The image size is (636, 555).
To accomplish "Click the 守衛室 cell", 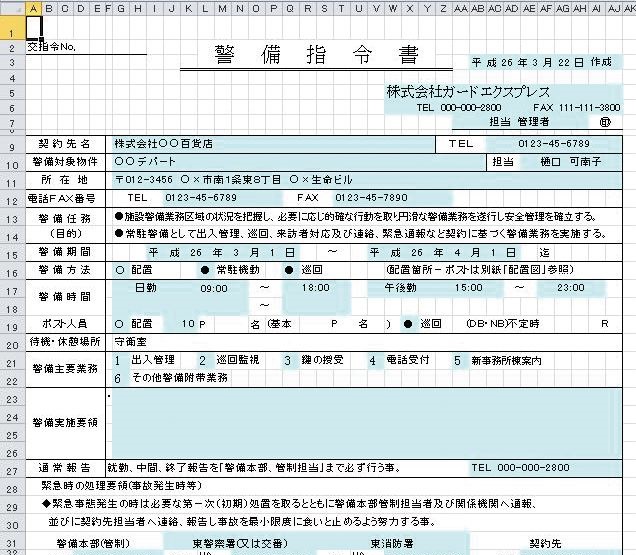I will click(130, 342).
